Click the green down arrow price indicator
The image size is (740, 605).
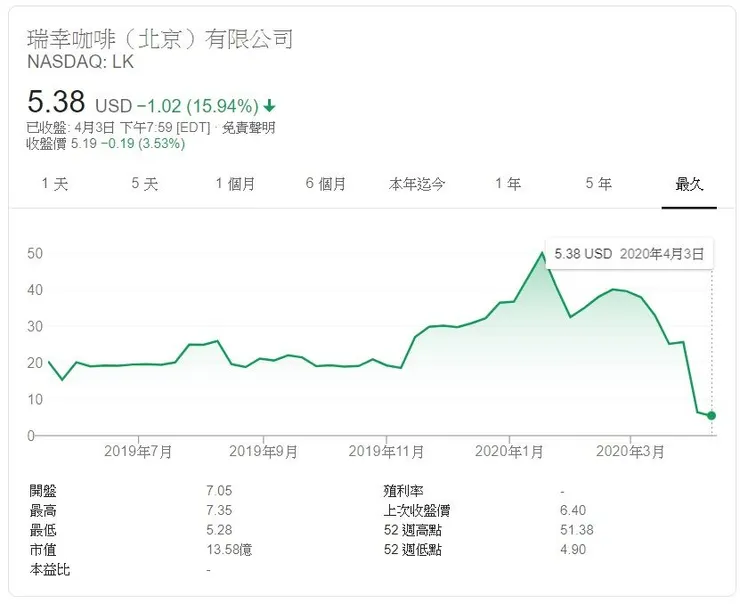pos(269,106)
